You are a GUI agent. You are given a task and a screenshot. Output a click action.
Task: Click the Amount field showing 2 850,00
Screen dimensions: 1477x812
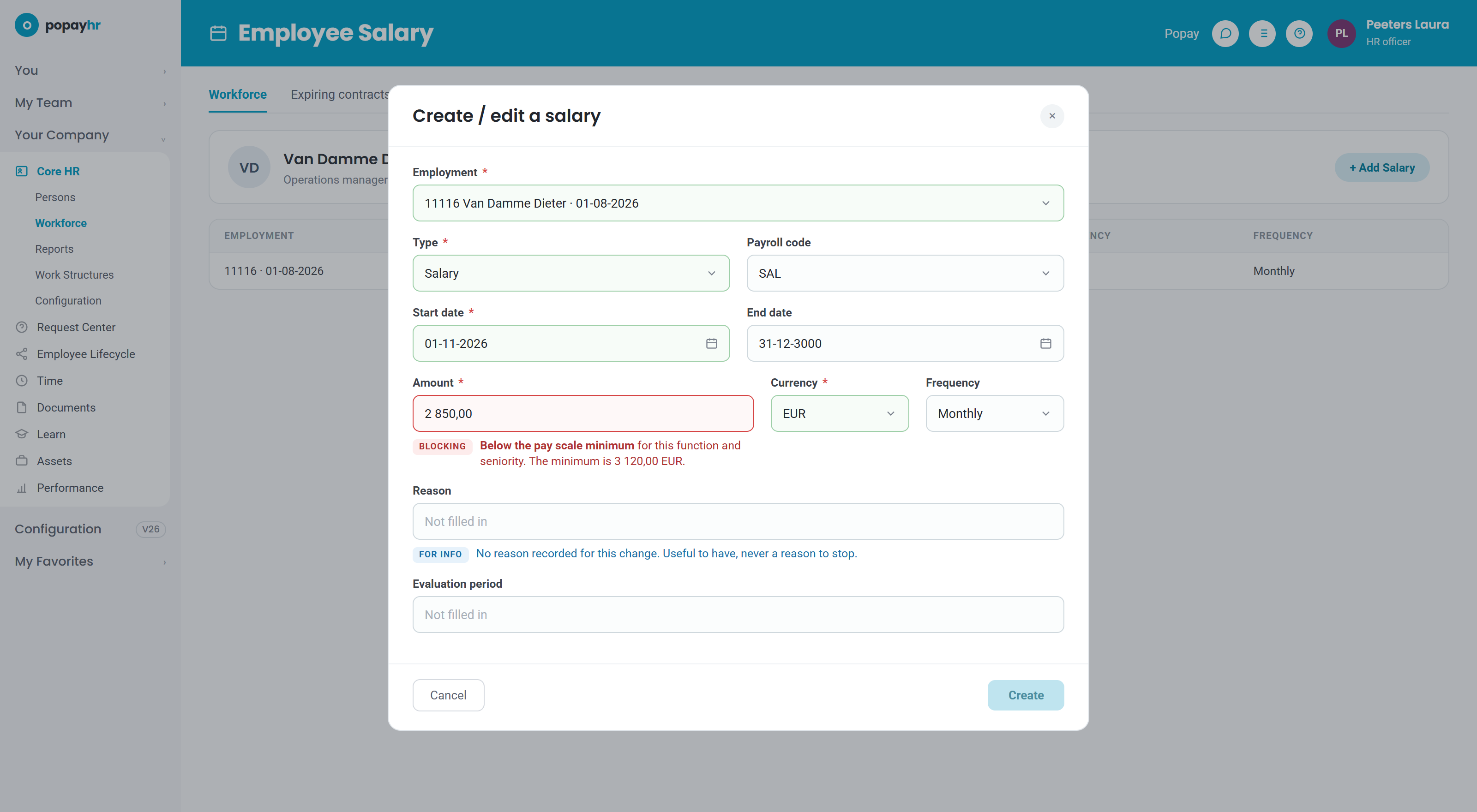point(583,413)
